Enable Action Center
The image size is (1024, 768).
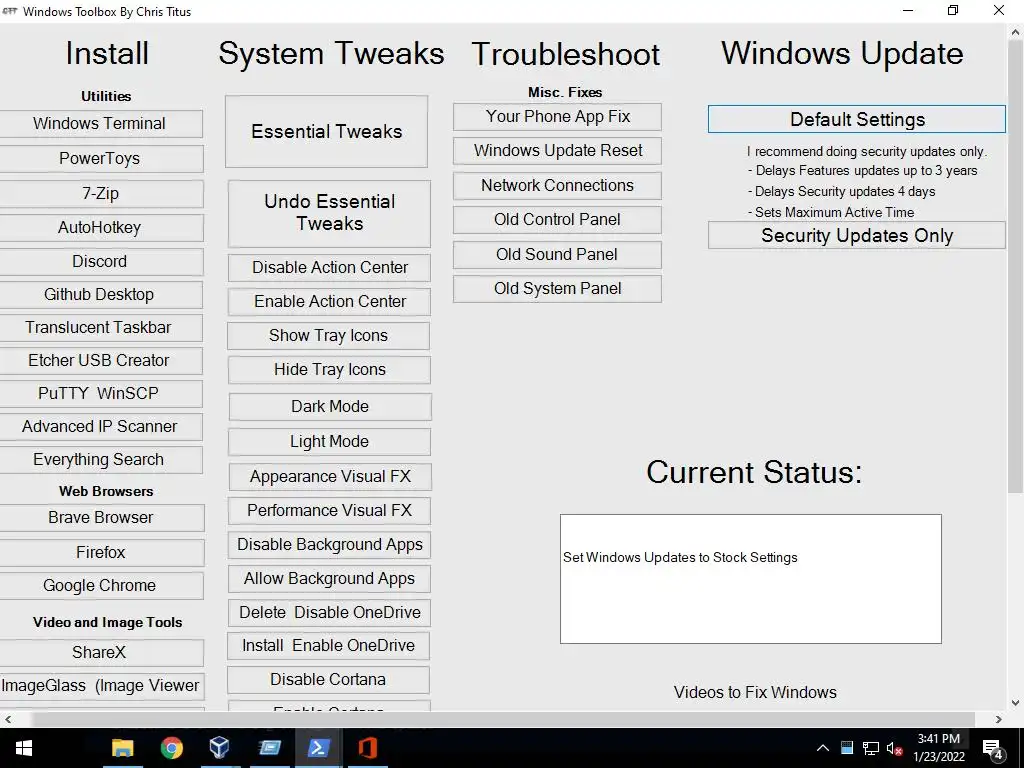pyautogui.click(x=329, y=302)
